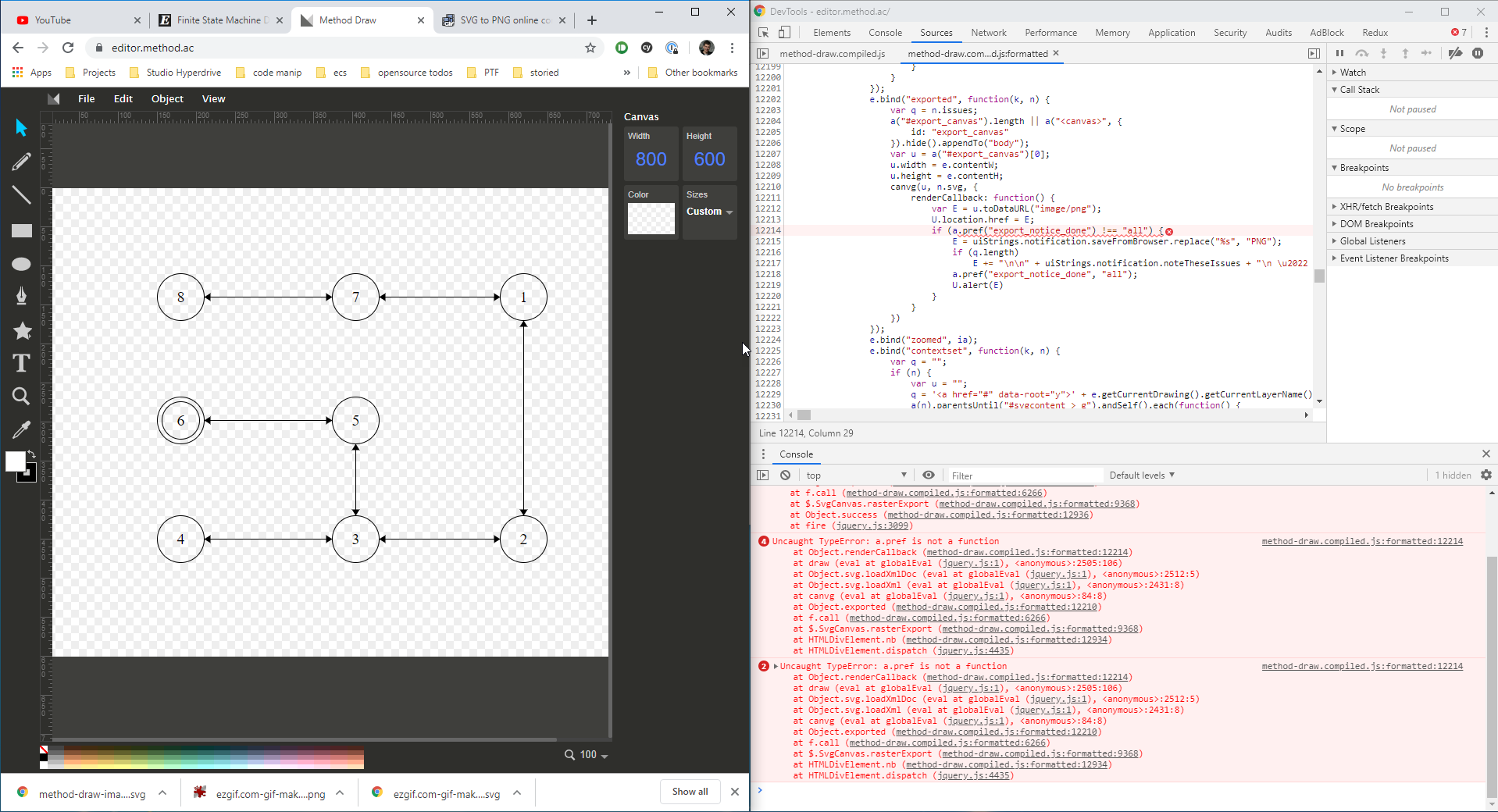Toggle pause on exceptions
Image resolution: width=1498 pixels, height=812 pixels.
1478,54
